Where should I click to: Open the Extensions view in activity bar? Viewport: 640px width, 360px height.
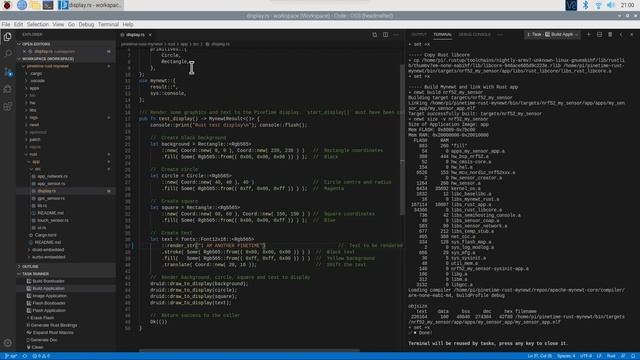click(7, 107)
